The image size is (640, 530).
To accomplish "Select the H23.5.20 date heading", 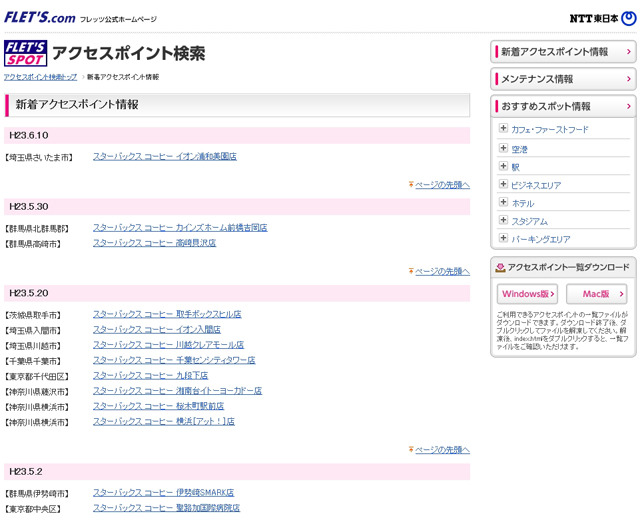I will pyautogui.click(x=29, y=293).
